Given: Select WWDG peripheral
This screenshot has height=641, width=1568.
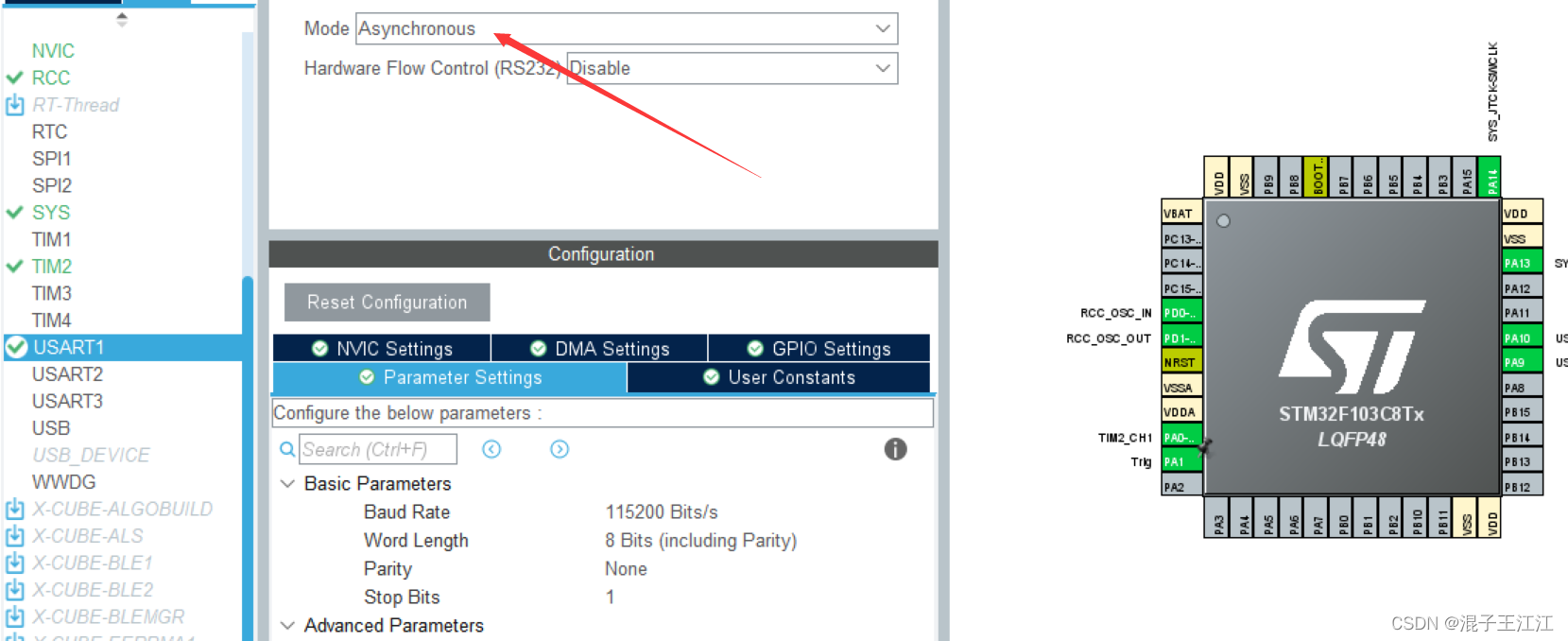Looking at the screenshot, I should coord(63,482).
